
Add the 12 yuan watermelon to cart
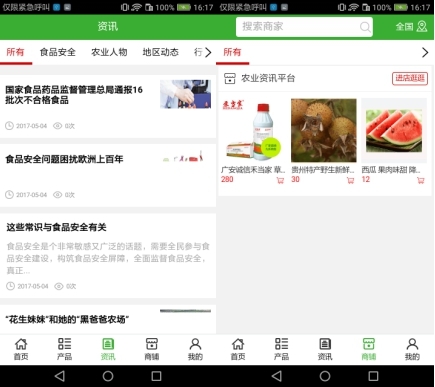click(421, 180)
